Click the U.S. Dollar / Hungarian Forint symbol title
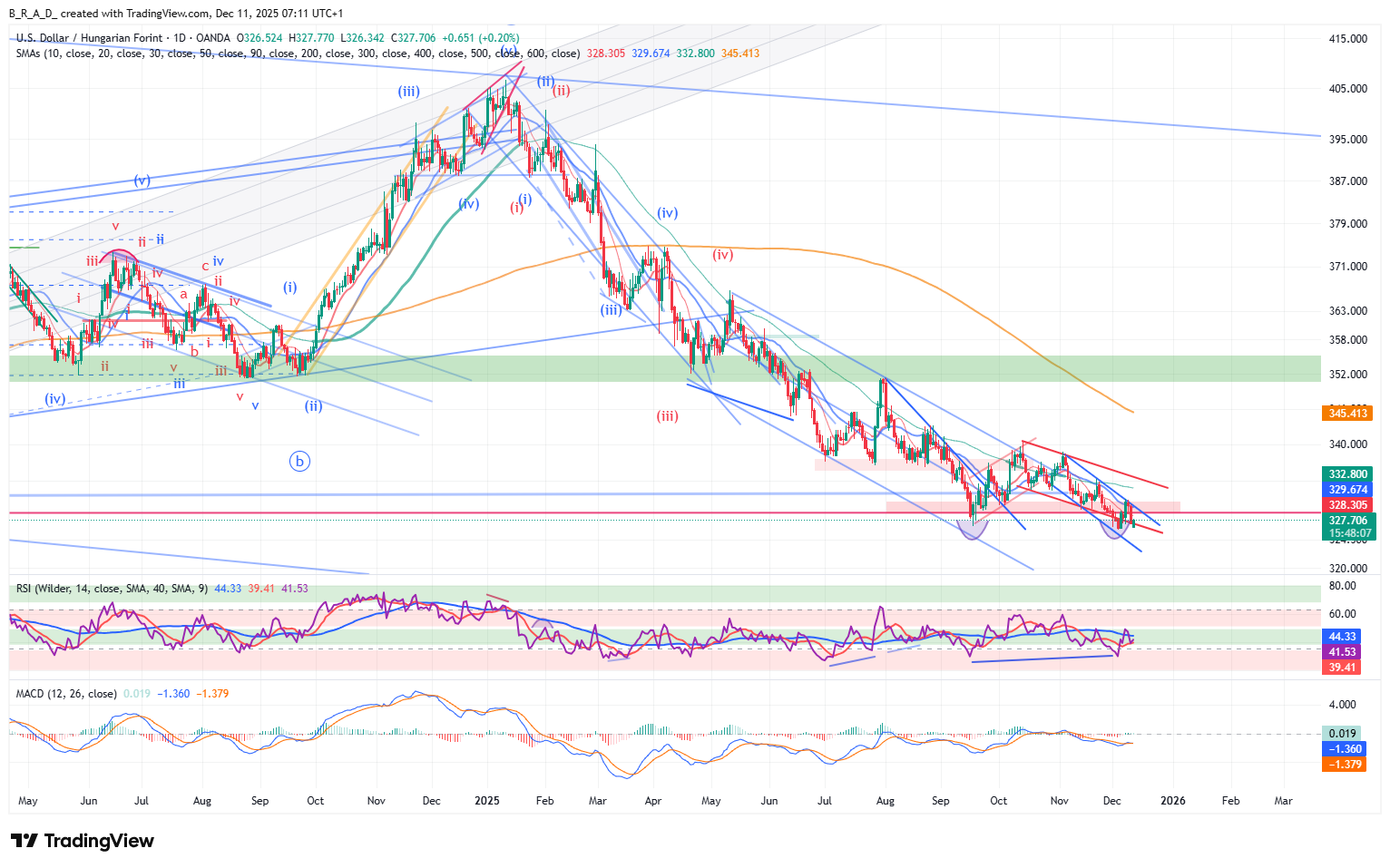 click(89, 38)
